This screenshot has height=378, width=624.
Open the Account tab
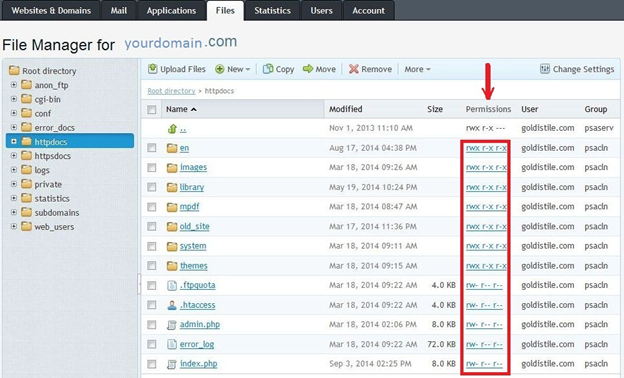tap(369, 10)
